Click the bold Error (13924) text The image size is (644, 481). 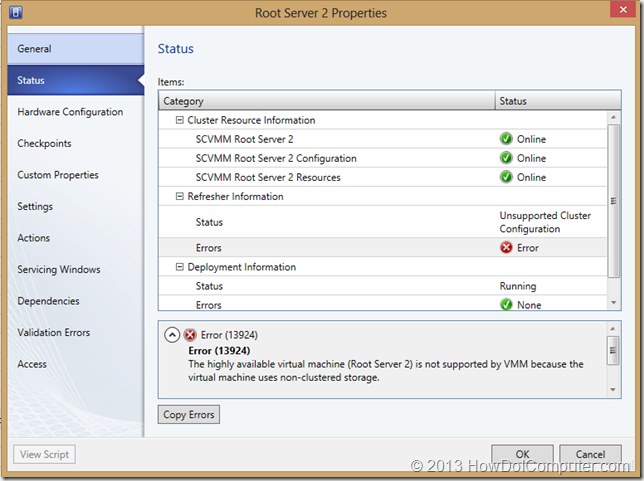219,351
